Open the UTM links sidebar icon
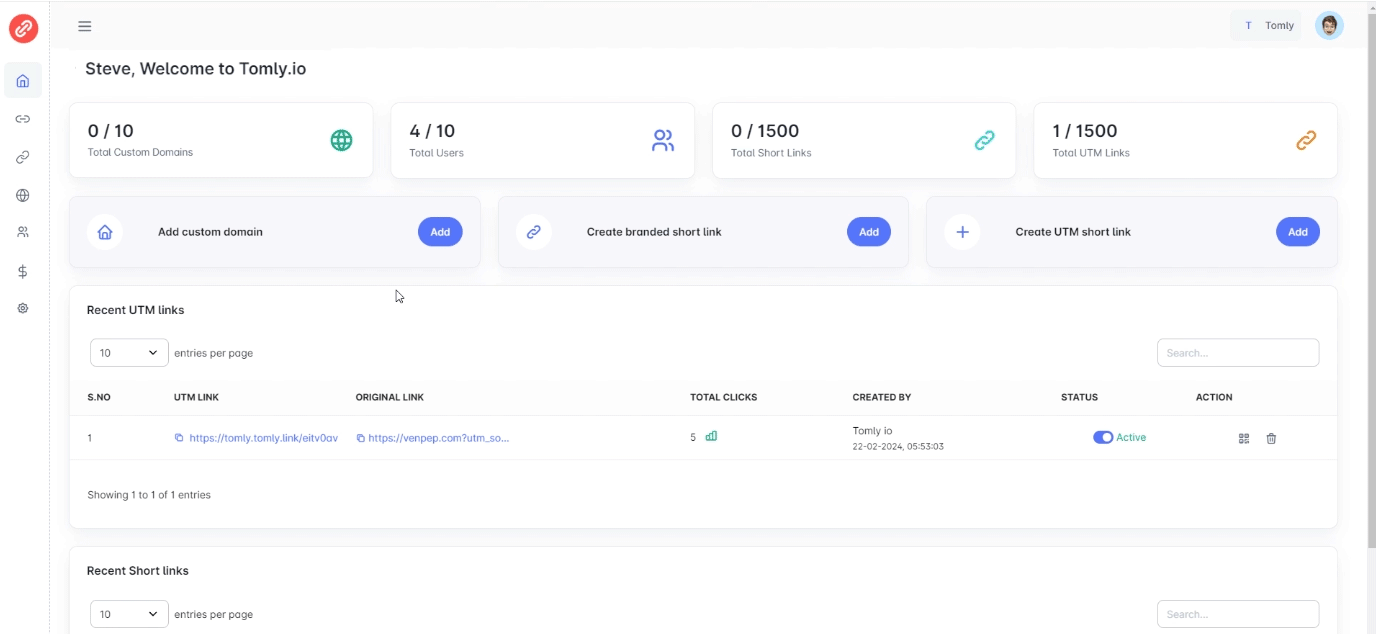Screen dimensions: 1376x634 [x=23, y=157]
